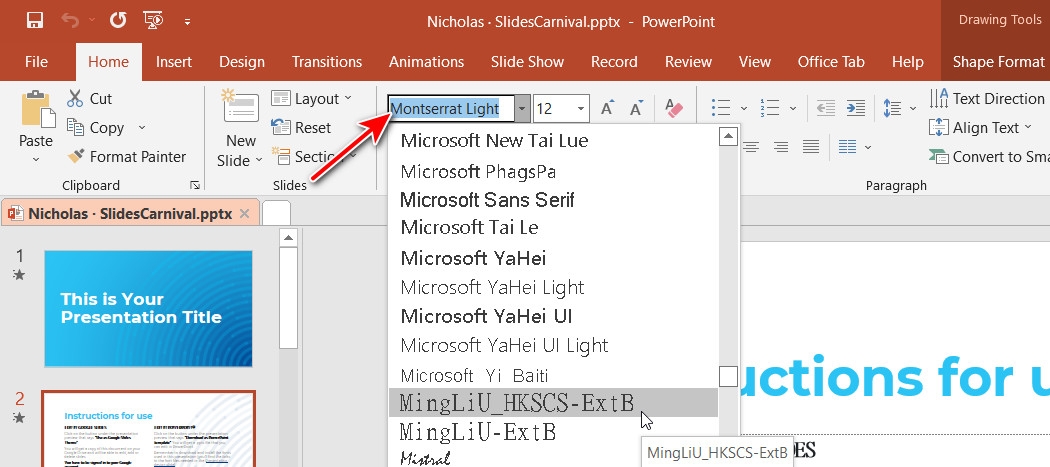The height and width of the screenshot is (467, 1050).
Task: Click the font list scroll-up arrow
Action: 728,137
